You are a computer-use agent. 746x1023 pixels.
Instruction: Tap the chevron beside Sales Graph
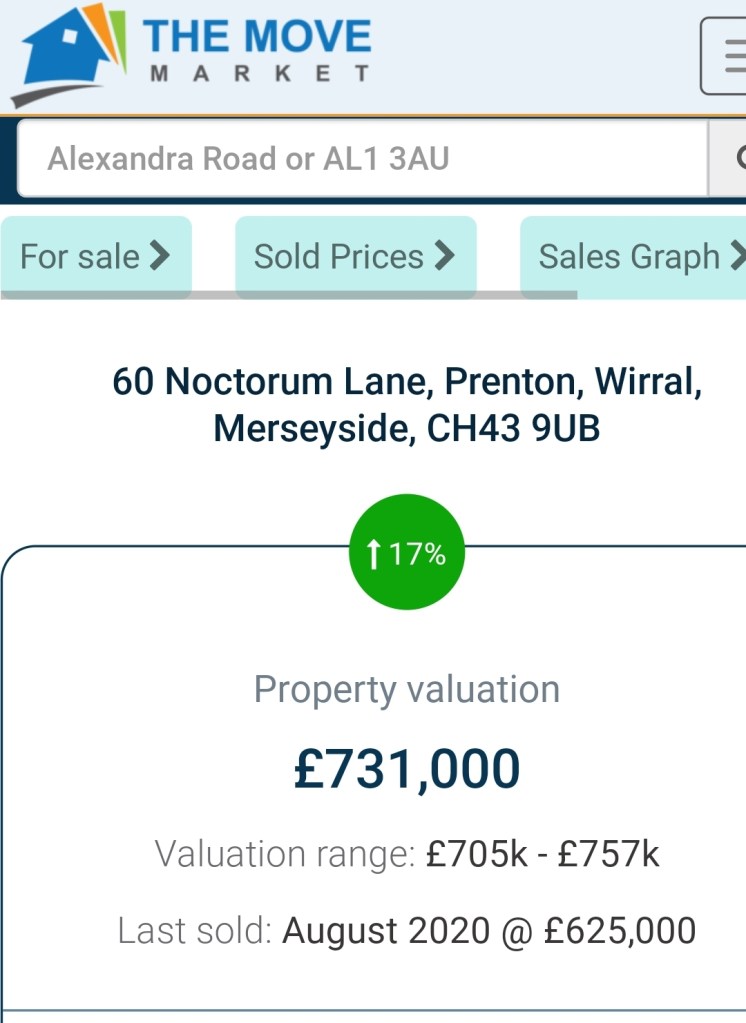[737, 257]
